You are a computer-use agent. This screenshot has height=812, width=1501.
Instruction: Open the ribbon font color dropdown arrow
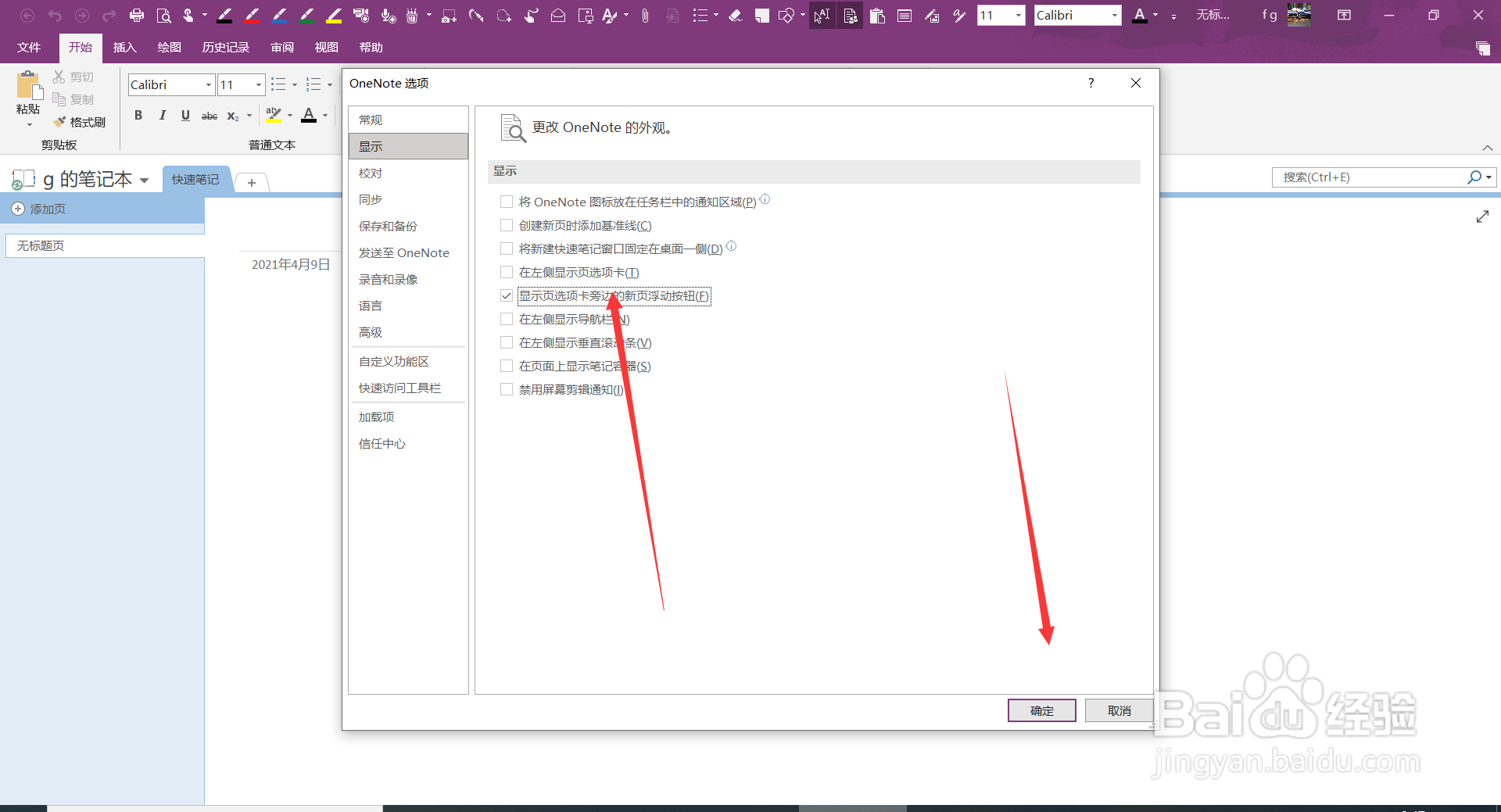click(325, 116)
